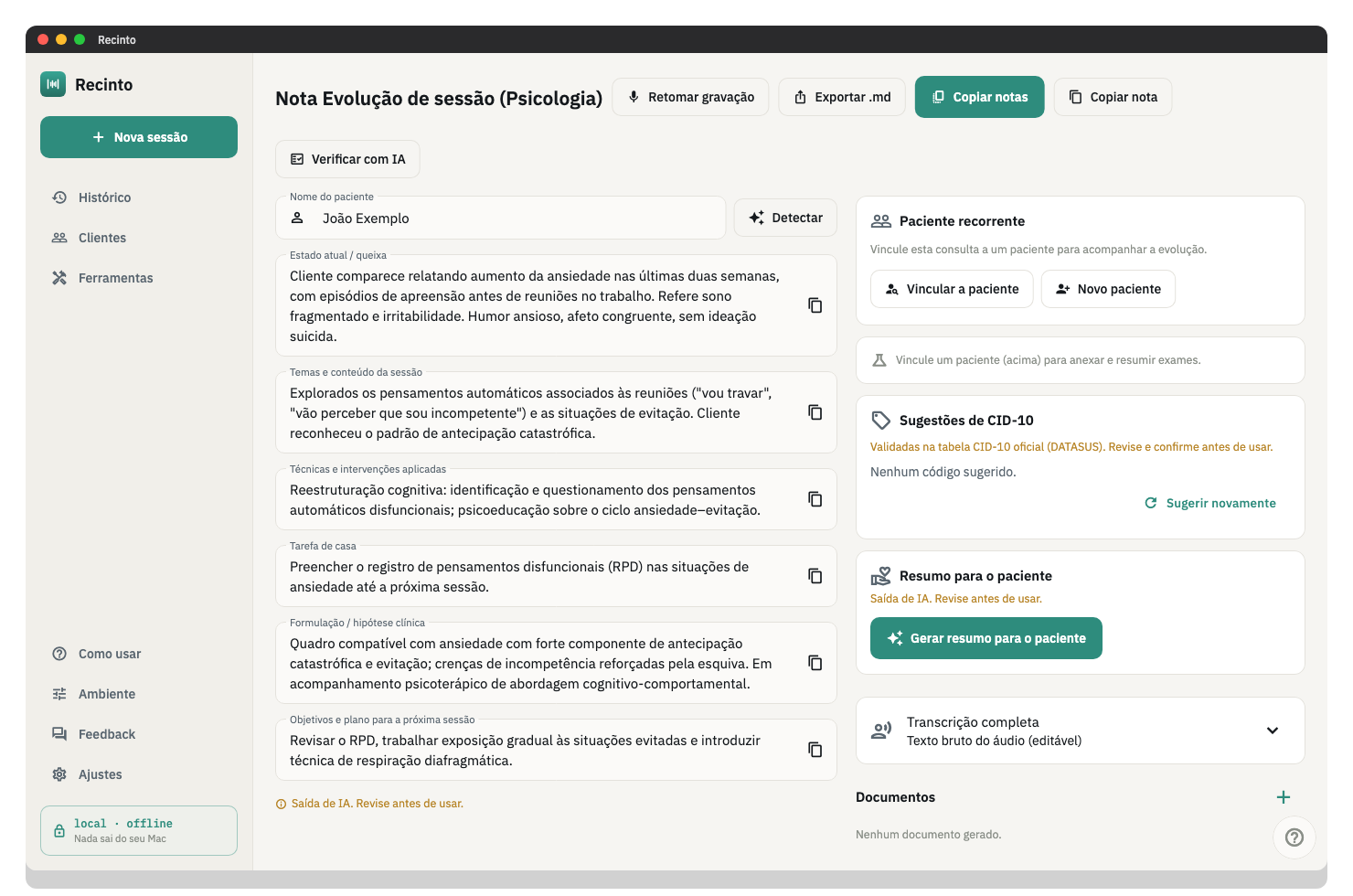Click the Copiar nota button
This screenshot has width=1353, height=896.
[x=1113, y=97]
